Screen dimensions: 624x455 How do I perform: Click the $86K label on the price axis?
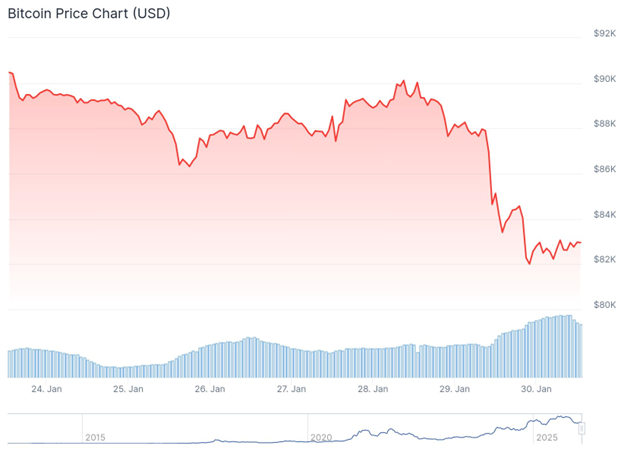coord(604,169)
